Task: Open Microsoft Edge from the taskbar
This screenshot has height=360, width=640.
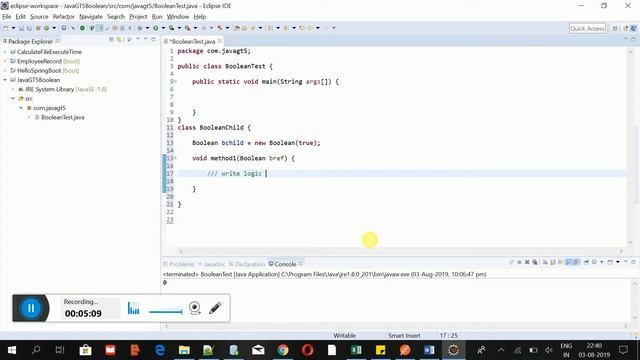Action: click(x=160, y=350)
